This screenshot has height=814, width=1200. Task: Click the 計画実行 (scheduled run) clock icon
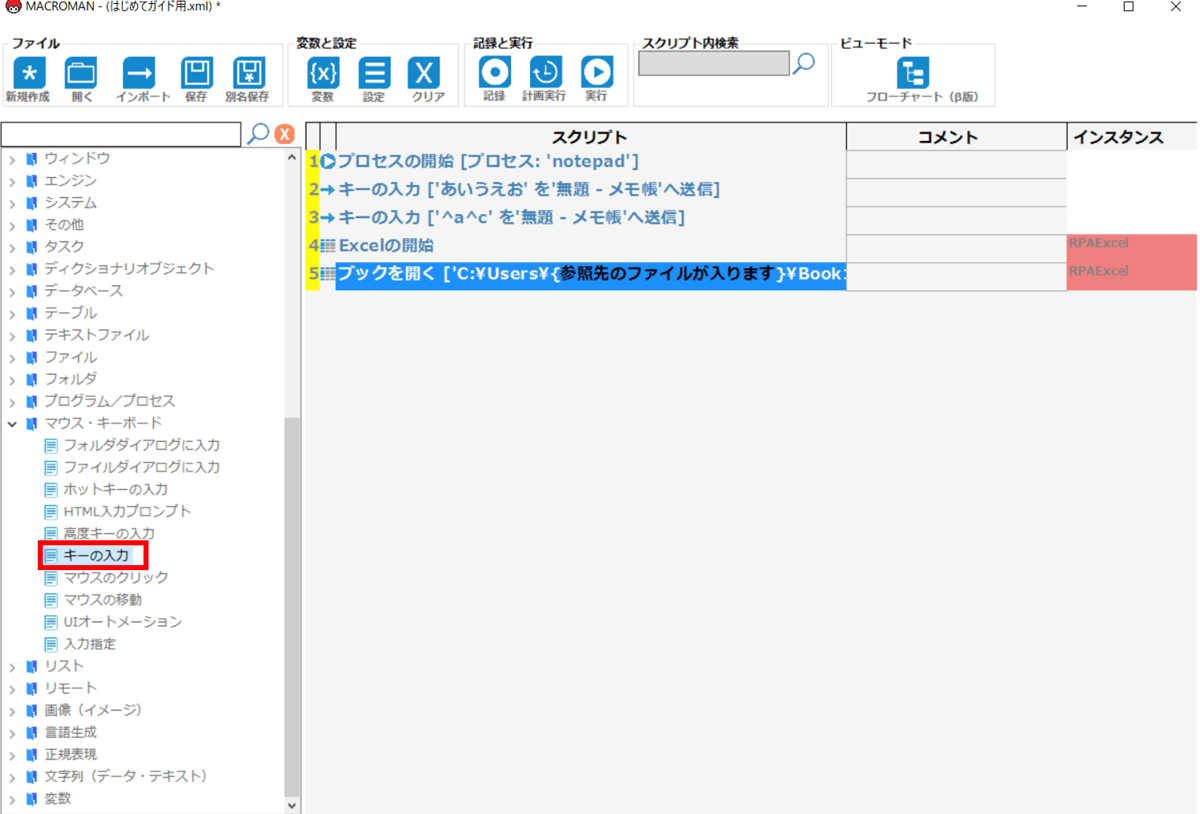545,72
